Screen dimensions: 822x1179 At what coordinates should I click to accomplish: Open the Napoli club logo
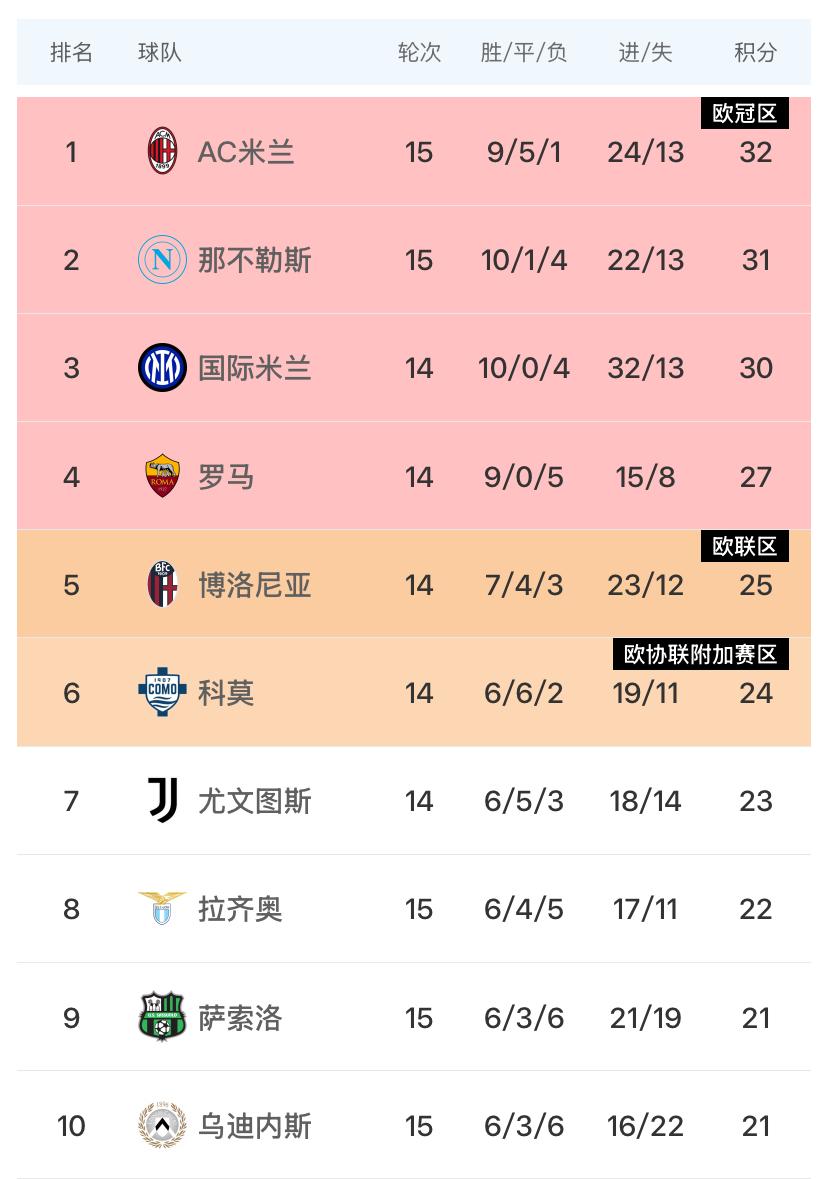click(x=162, y=259)
